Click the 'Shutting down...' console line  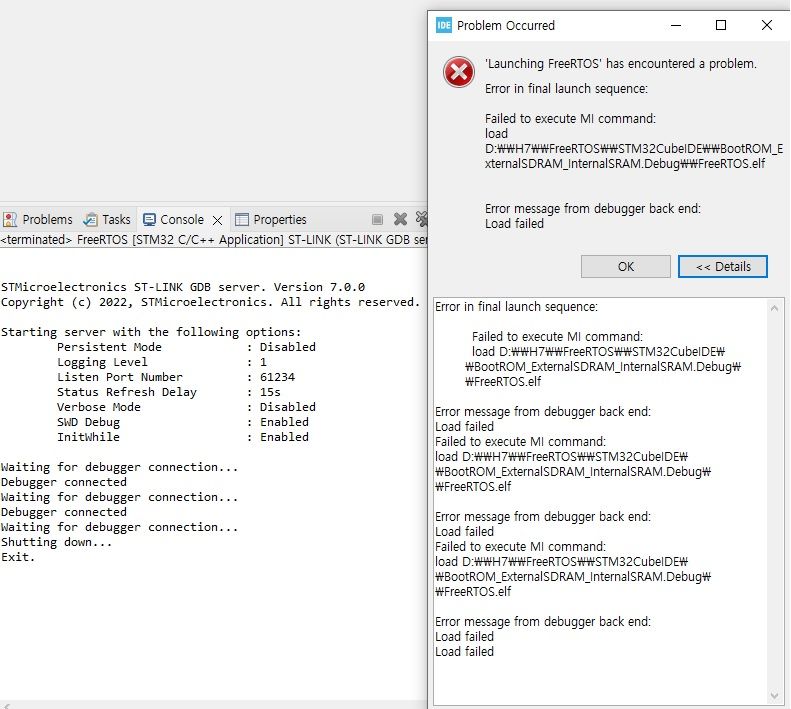coord(56,542)
